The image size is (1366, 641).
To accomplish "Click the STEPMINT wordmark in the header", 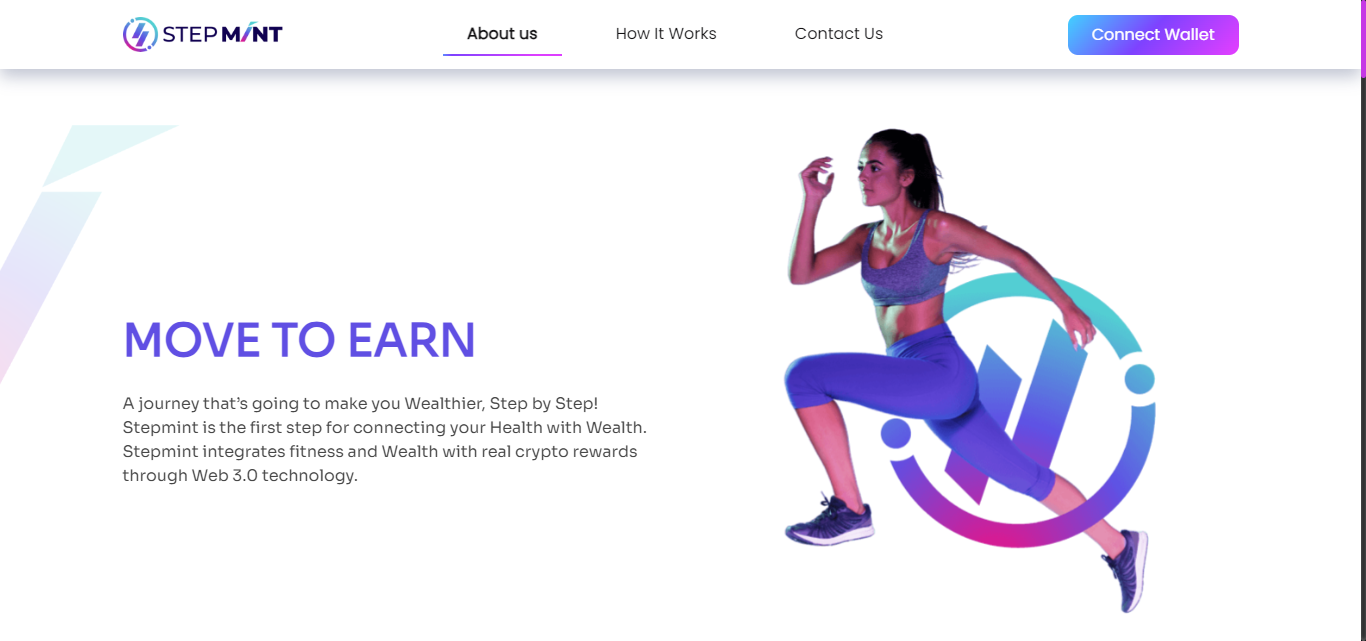I will pyautogui.click(x=222, y=35).
